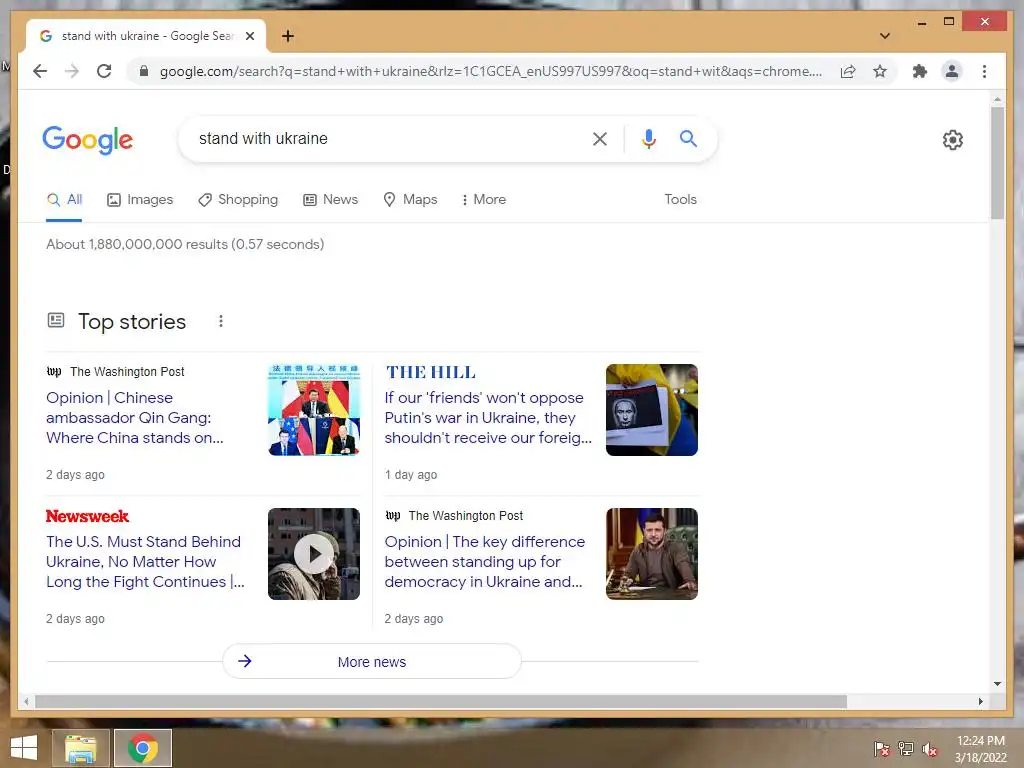Click the scroll-down arrow on vertical scrollbar
Image resolution: width=1024 pixels, height=768 pixels.
click(997, 684)
